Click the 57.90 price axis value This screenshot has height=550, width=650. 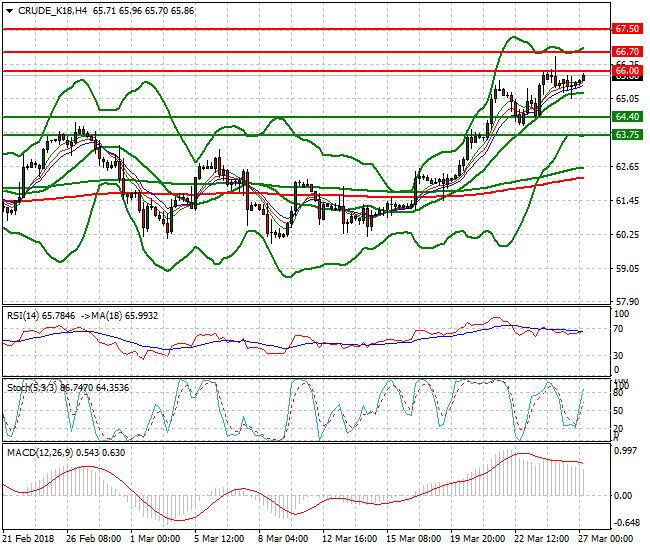coord(627,301)
